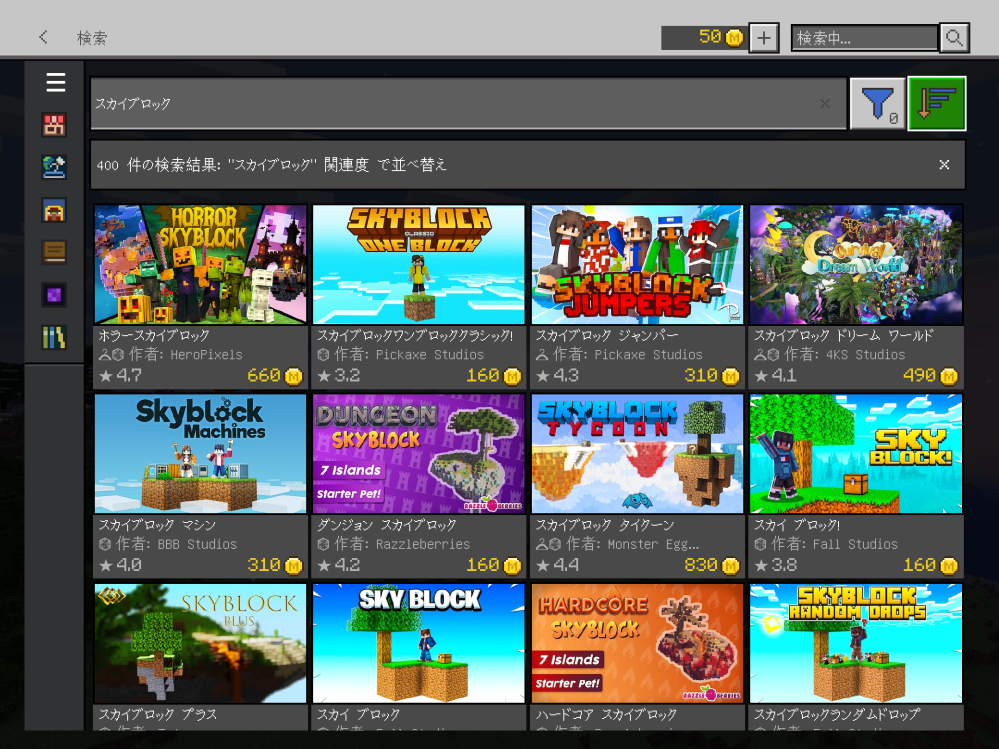Click the 4.4 star rating

557,566
